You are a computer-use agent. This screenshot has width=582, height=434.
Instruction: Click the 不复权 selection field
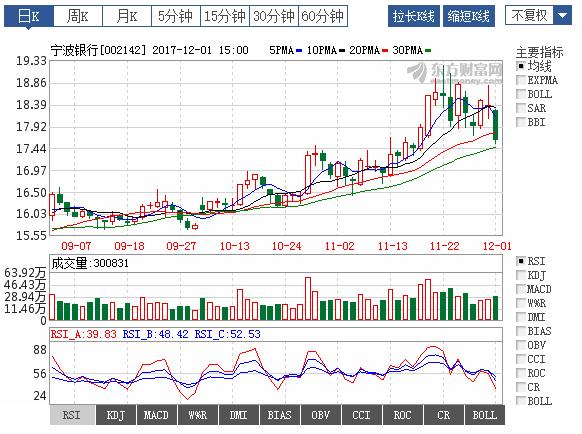coord(529,16)
